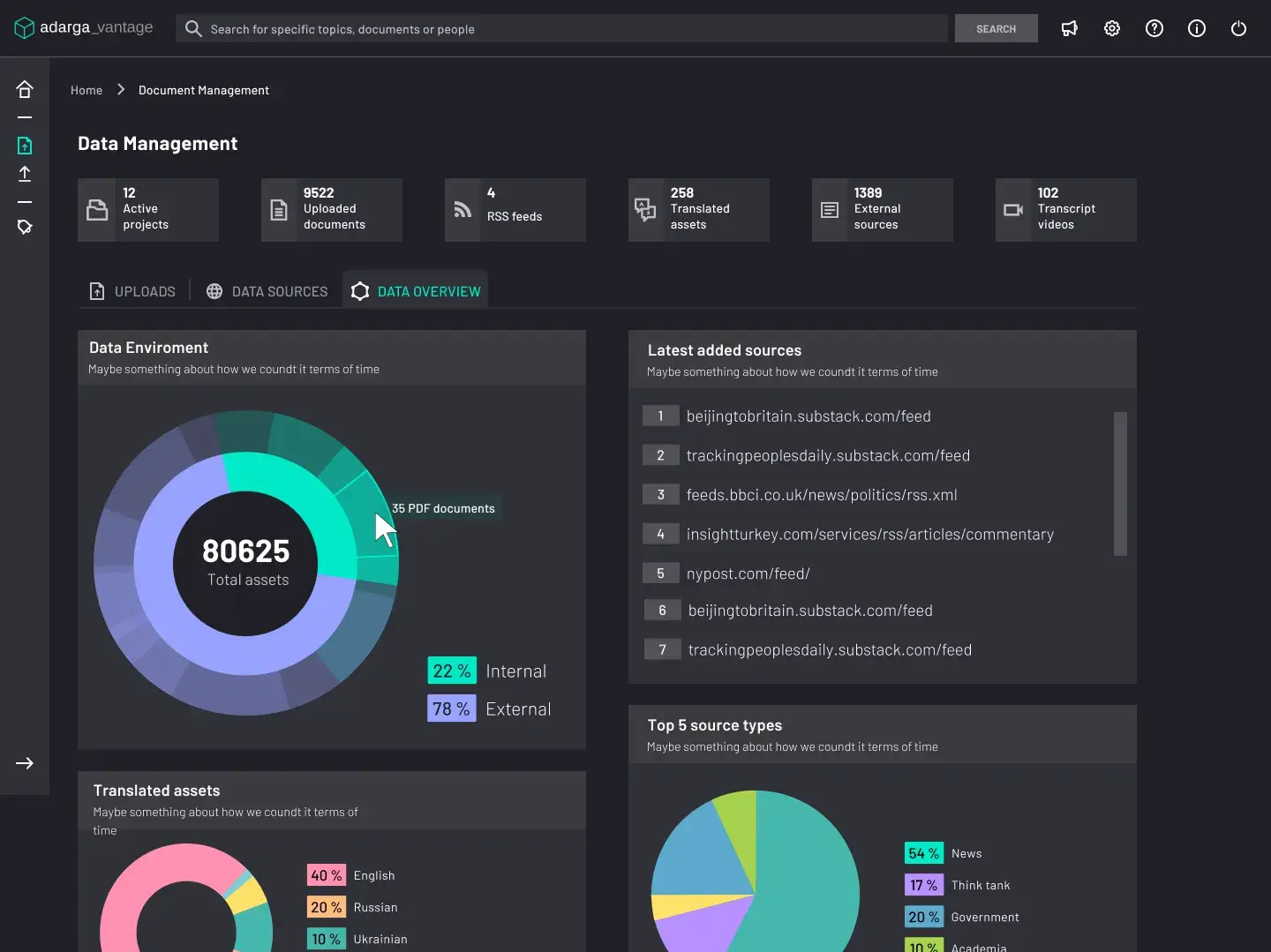Click the Latest added sources scrollbar
This screenshot has width=1271, height=952.
[1120, 483]
